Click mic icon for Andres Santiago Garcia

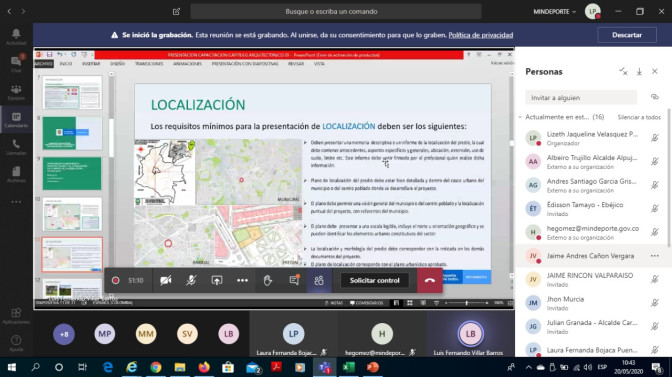click(654, 185)
